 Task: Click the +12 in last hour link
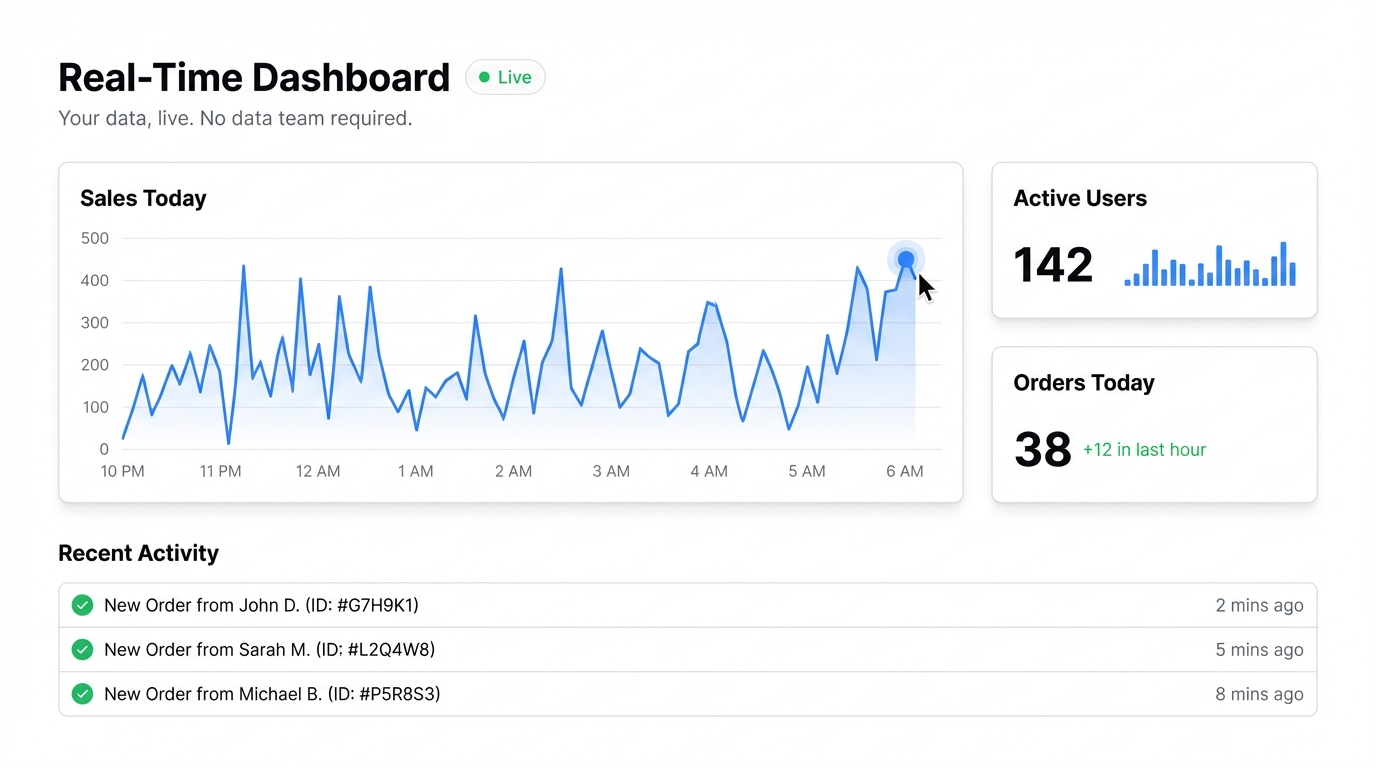coord(1144,449)
